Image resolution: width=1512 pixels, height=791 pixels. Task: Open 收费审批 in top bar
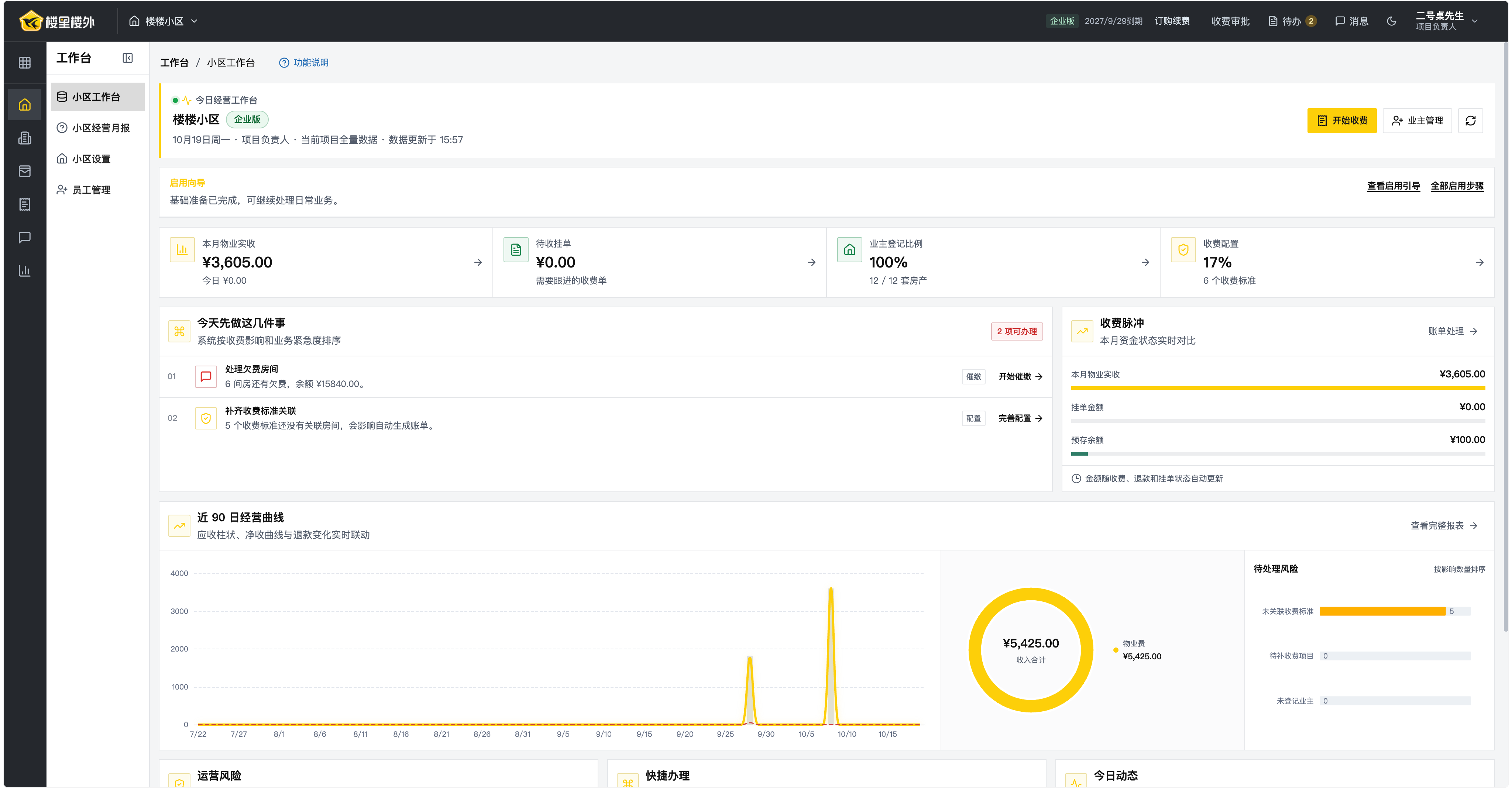[x=1230, y=21]
